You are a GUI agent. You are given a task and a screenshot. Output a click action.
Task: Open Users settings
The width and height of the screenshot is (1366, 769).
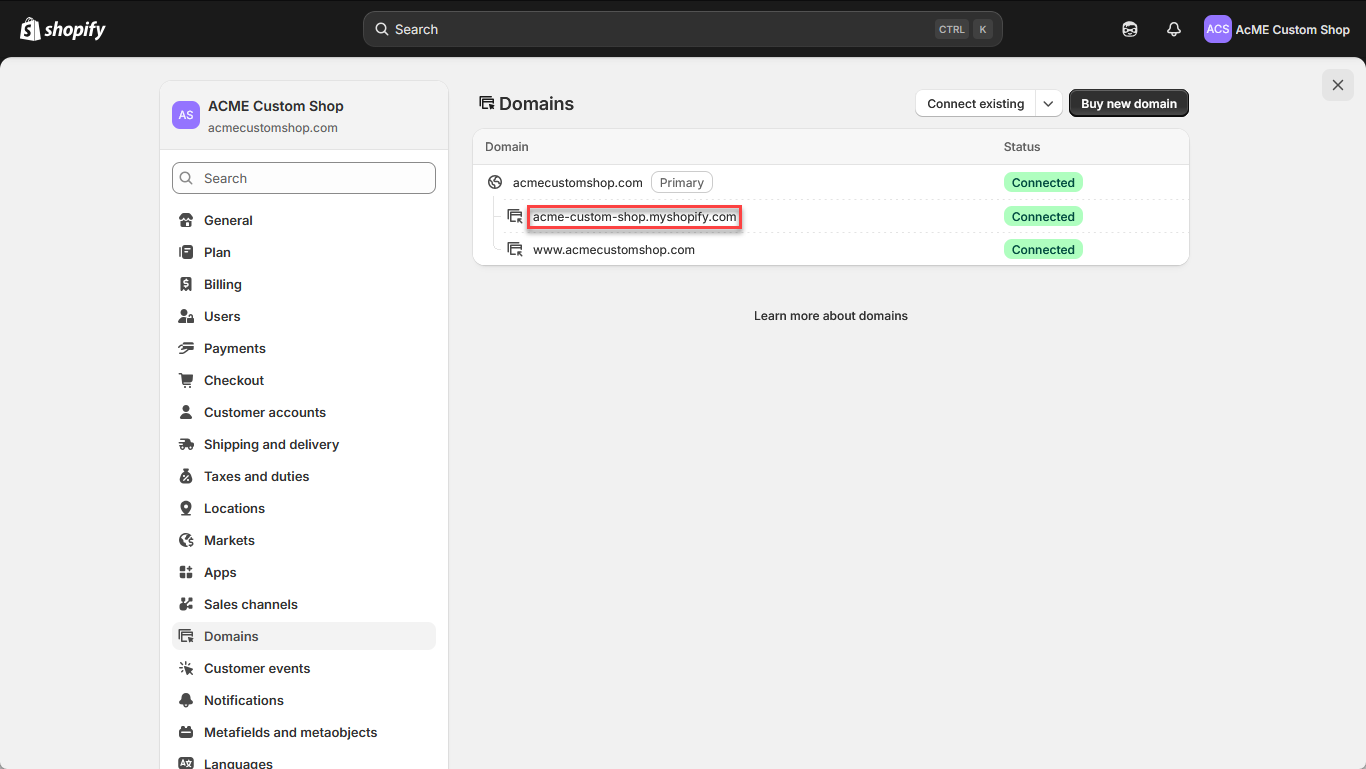click(x=304, y=316)
